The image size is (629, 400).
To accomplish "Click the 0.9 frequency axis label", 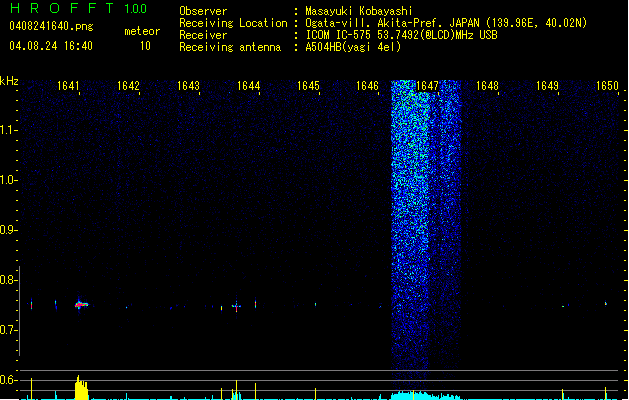I will [7, 230].
